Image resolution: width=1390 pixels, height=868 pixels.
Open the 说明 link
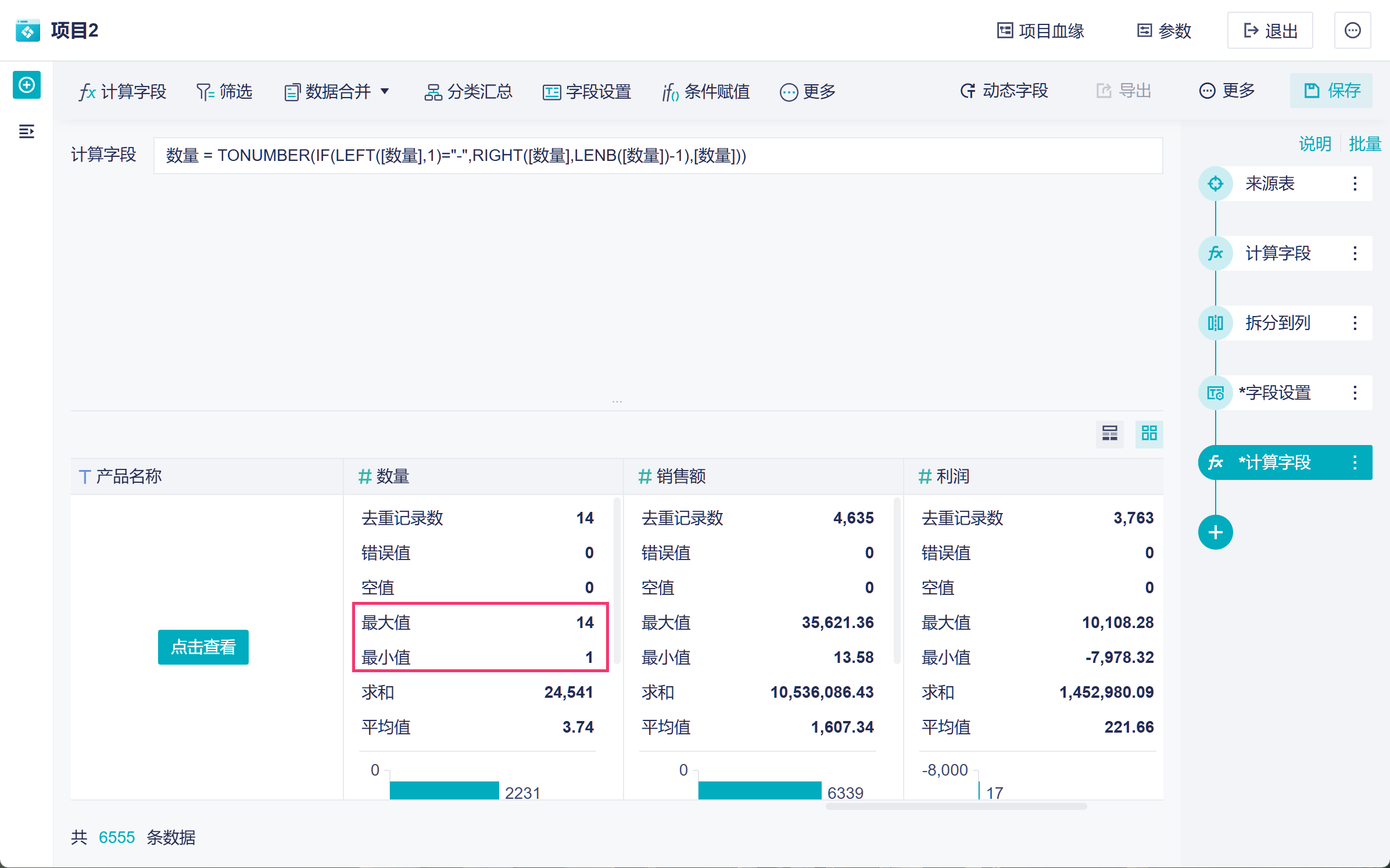point(1314,144)
